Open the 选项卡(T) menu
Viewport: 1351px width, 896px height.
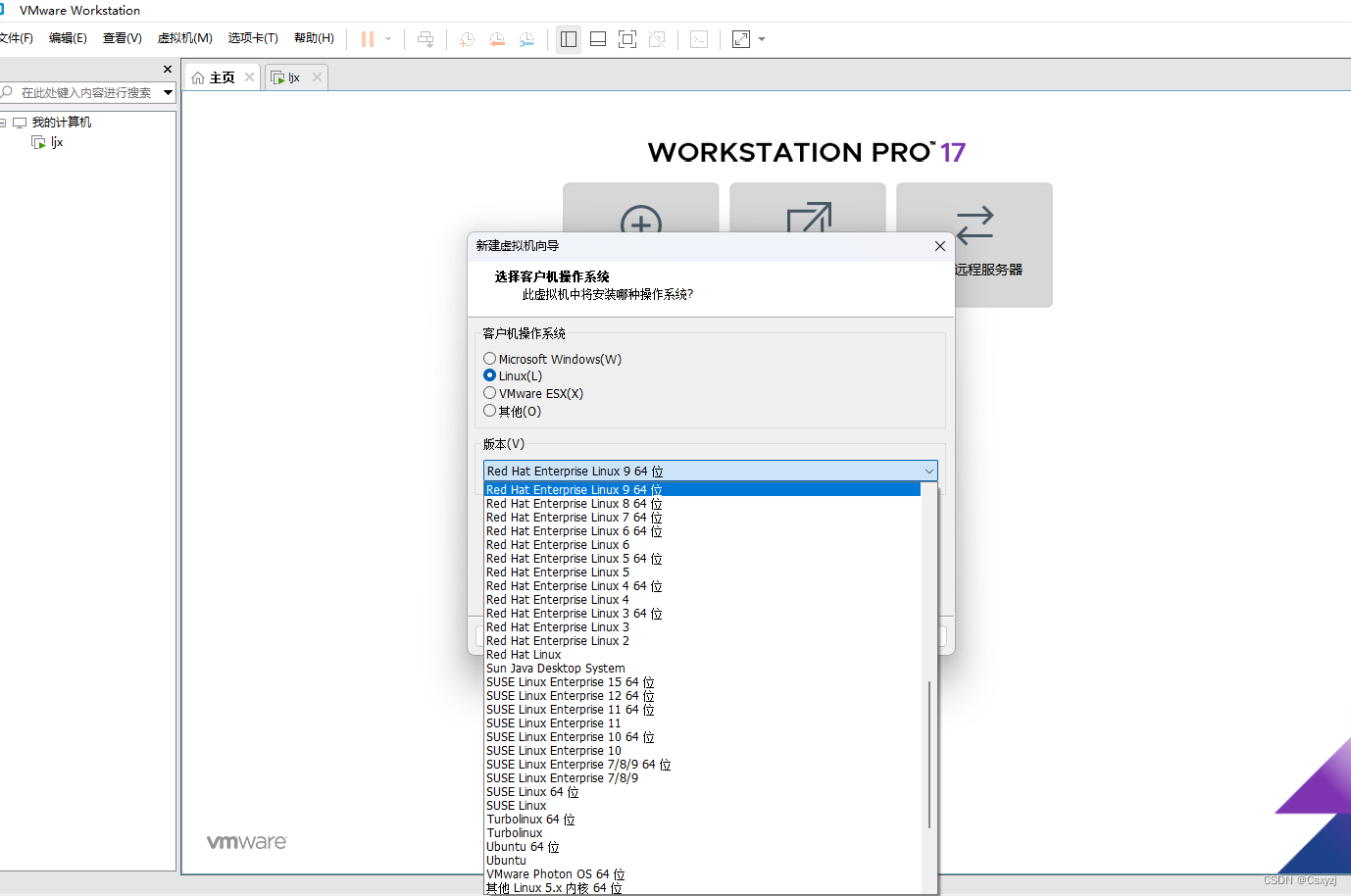point(253,38)
